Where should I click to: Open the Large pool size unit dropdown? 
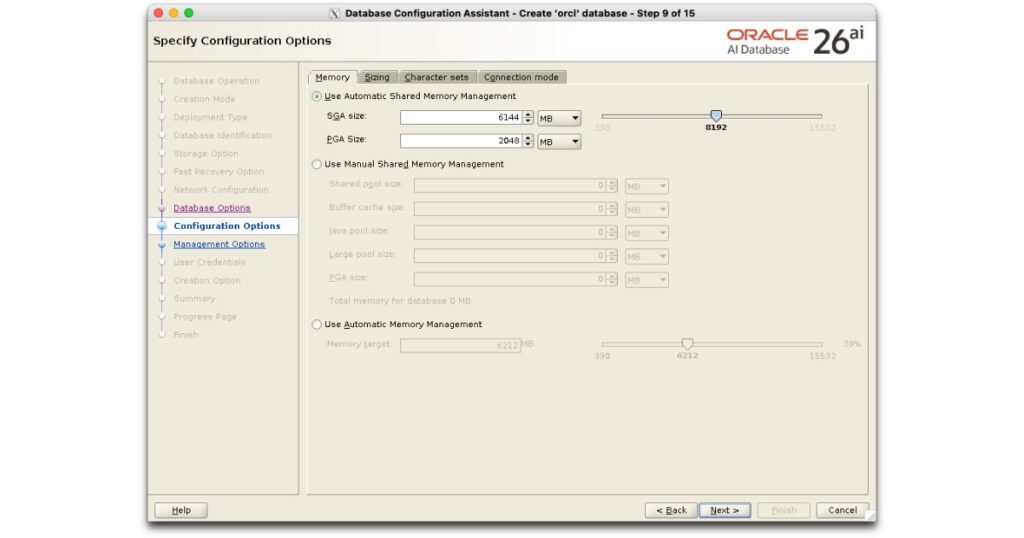[647, 257]
